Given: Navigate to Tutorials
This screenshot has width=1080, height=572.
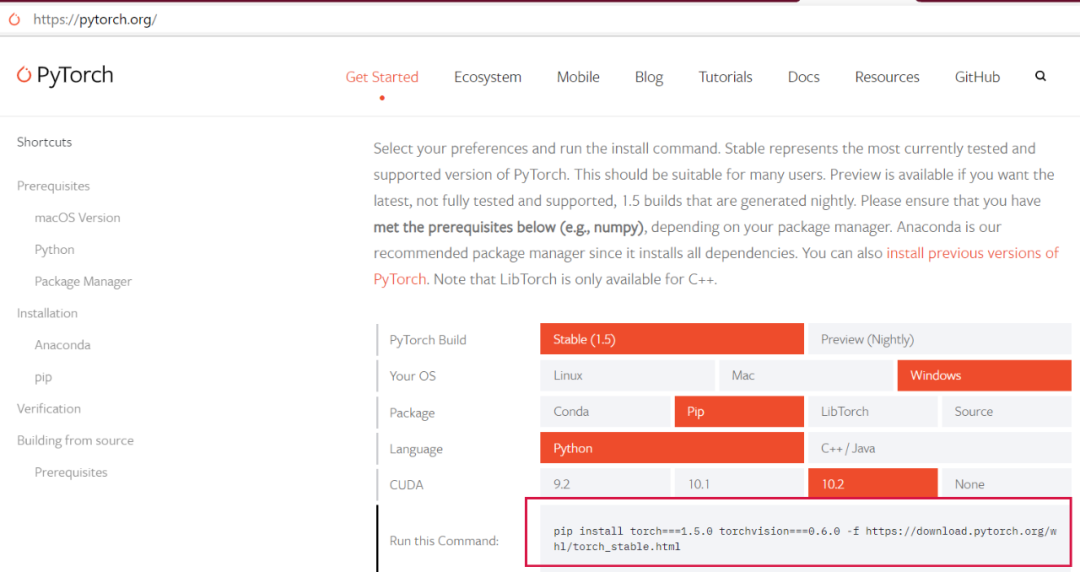Looking at the screenshot, I should [725, 76].
